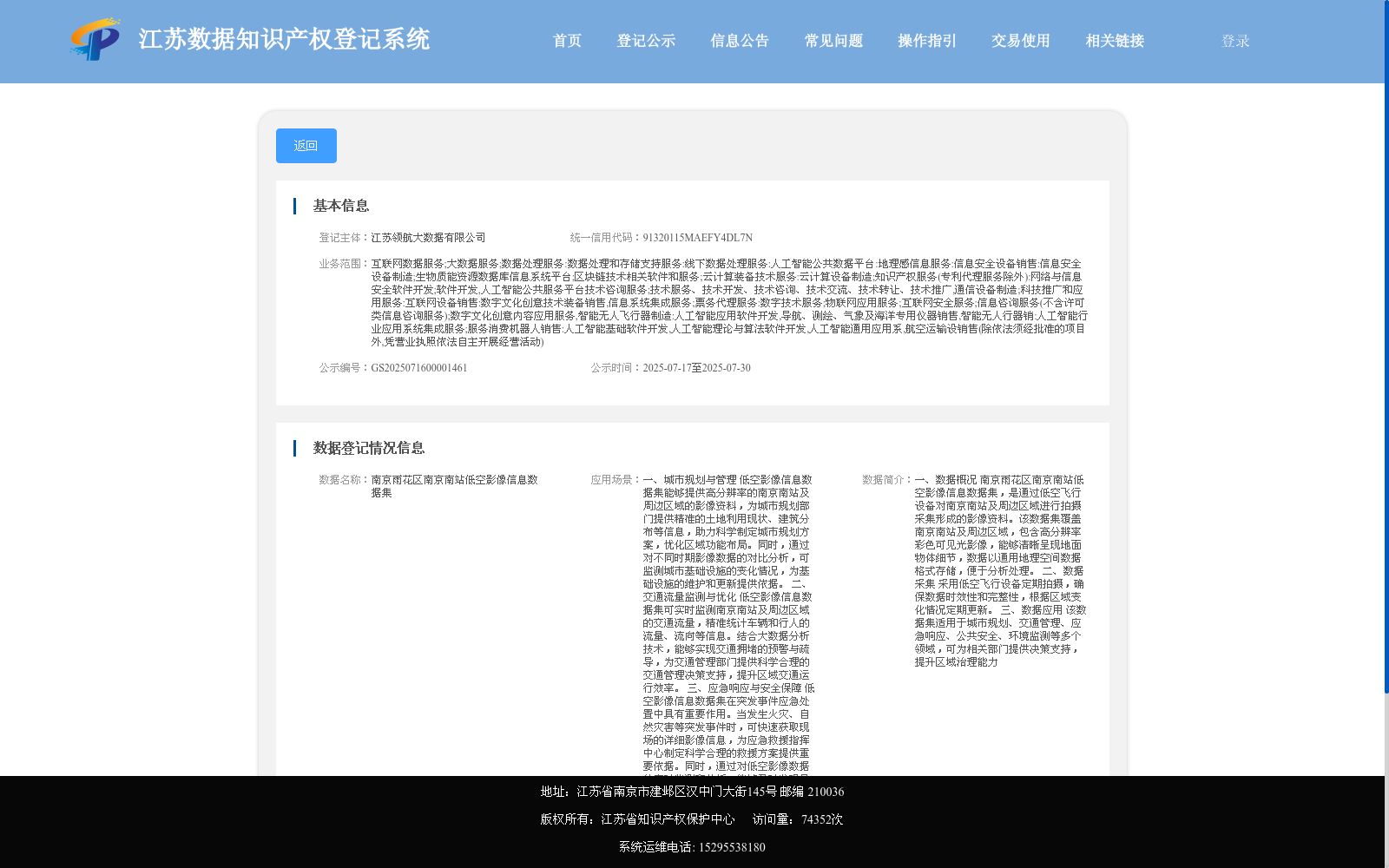The image size is (1389, 868).
Task: Open the 信息公告 menu item
Action: click(740, 41)
